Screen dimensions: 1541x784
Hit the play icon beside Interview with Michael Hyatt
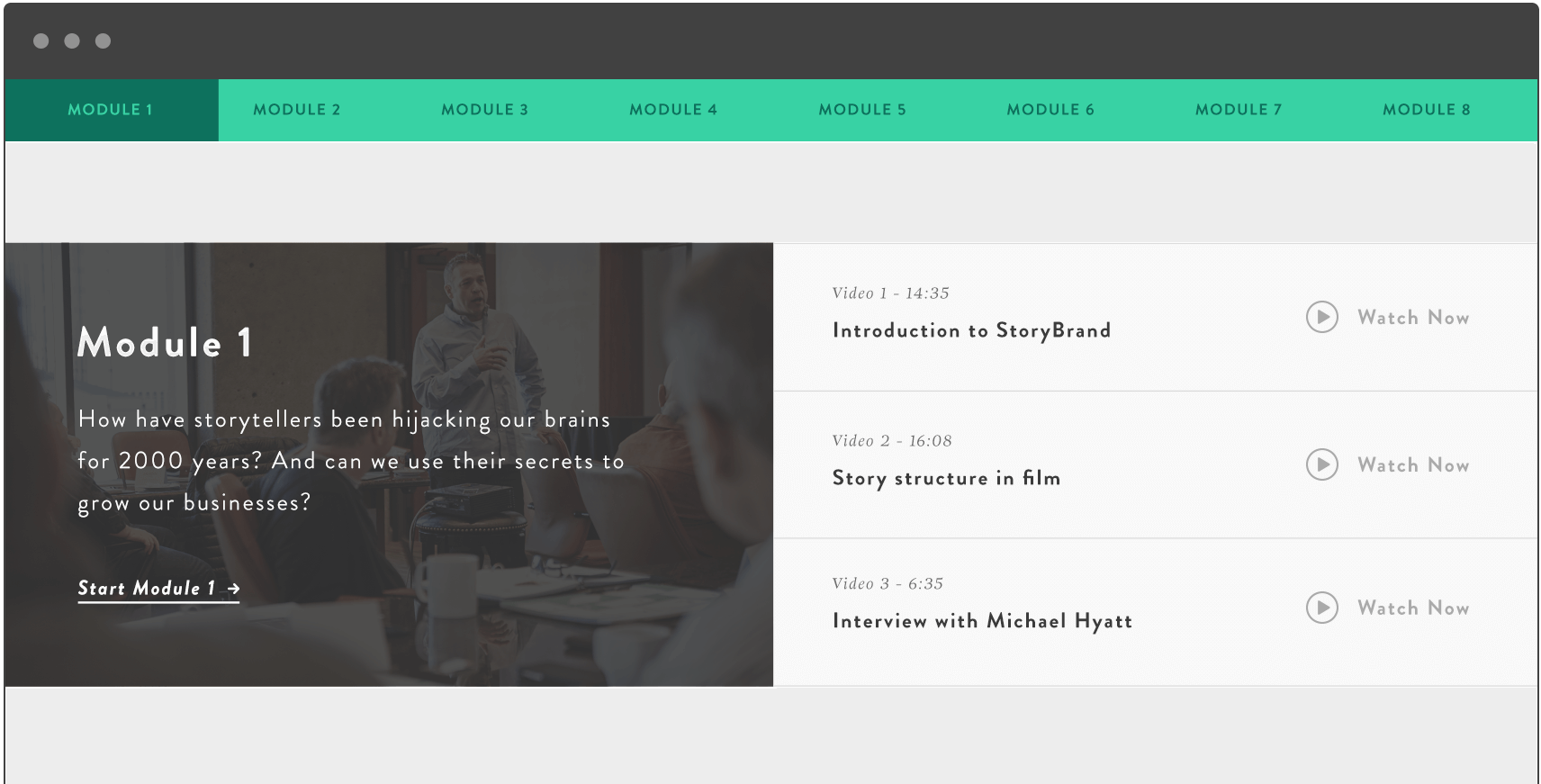pyautogui.click(x=1321, y=608)
